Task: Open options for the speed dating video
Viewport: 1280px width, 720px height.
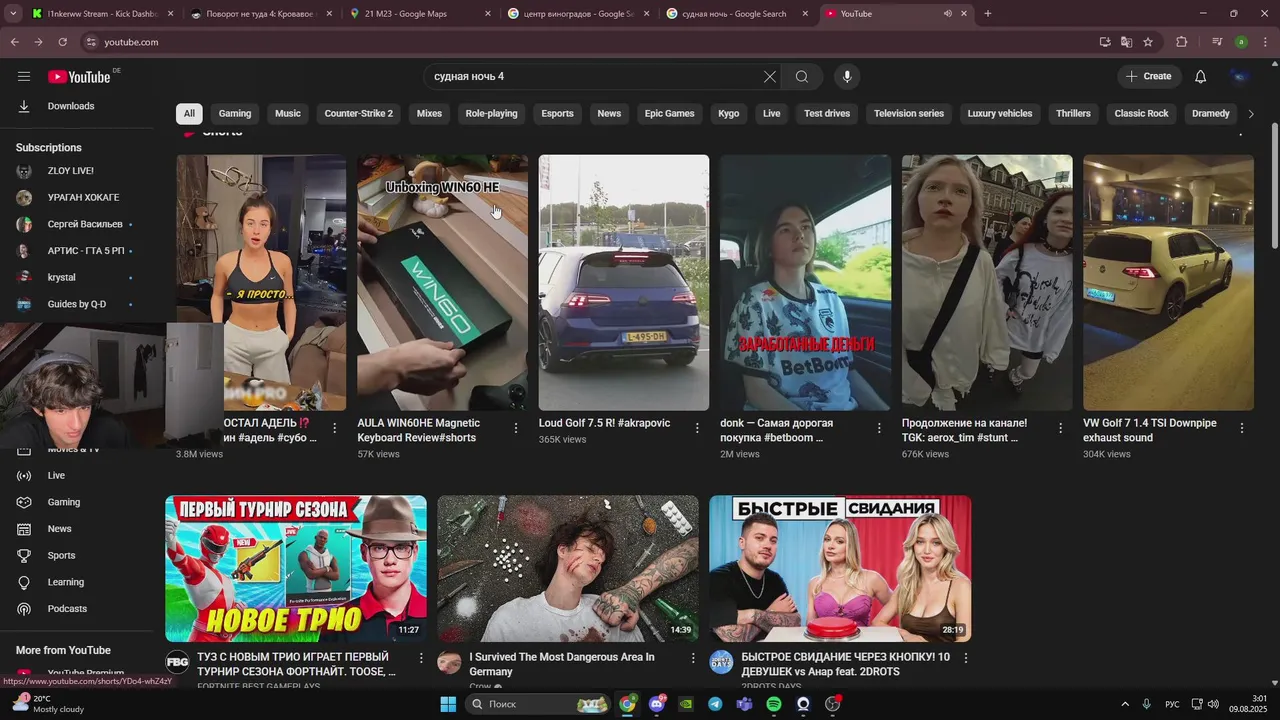Action: (x=965, y=658)
